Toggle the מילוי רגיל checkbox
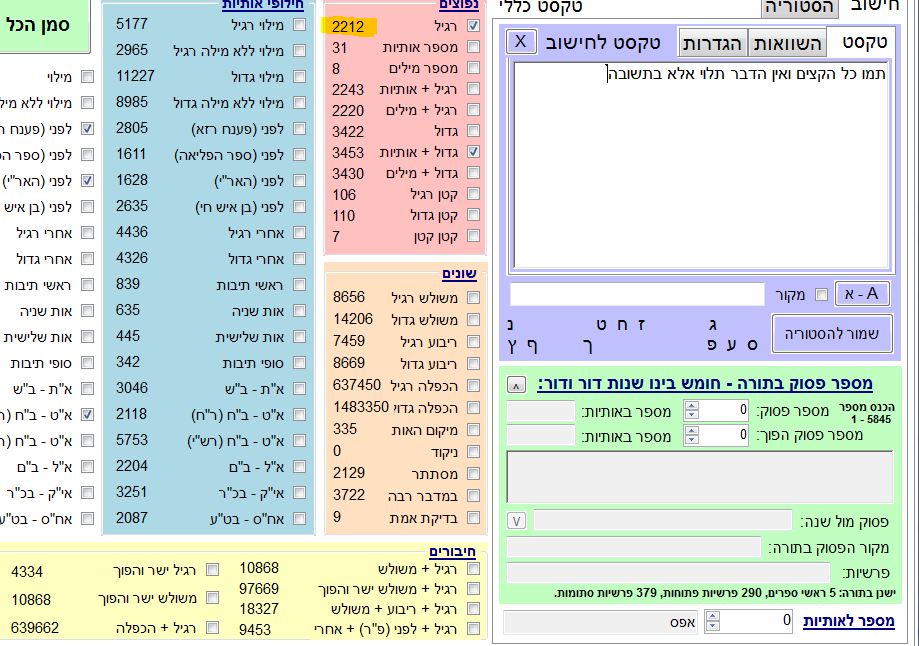This screenshot has width=919, height=646. click(299, 24)
